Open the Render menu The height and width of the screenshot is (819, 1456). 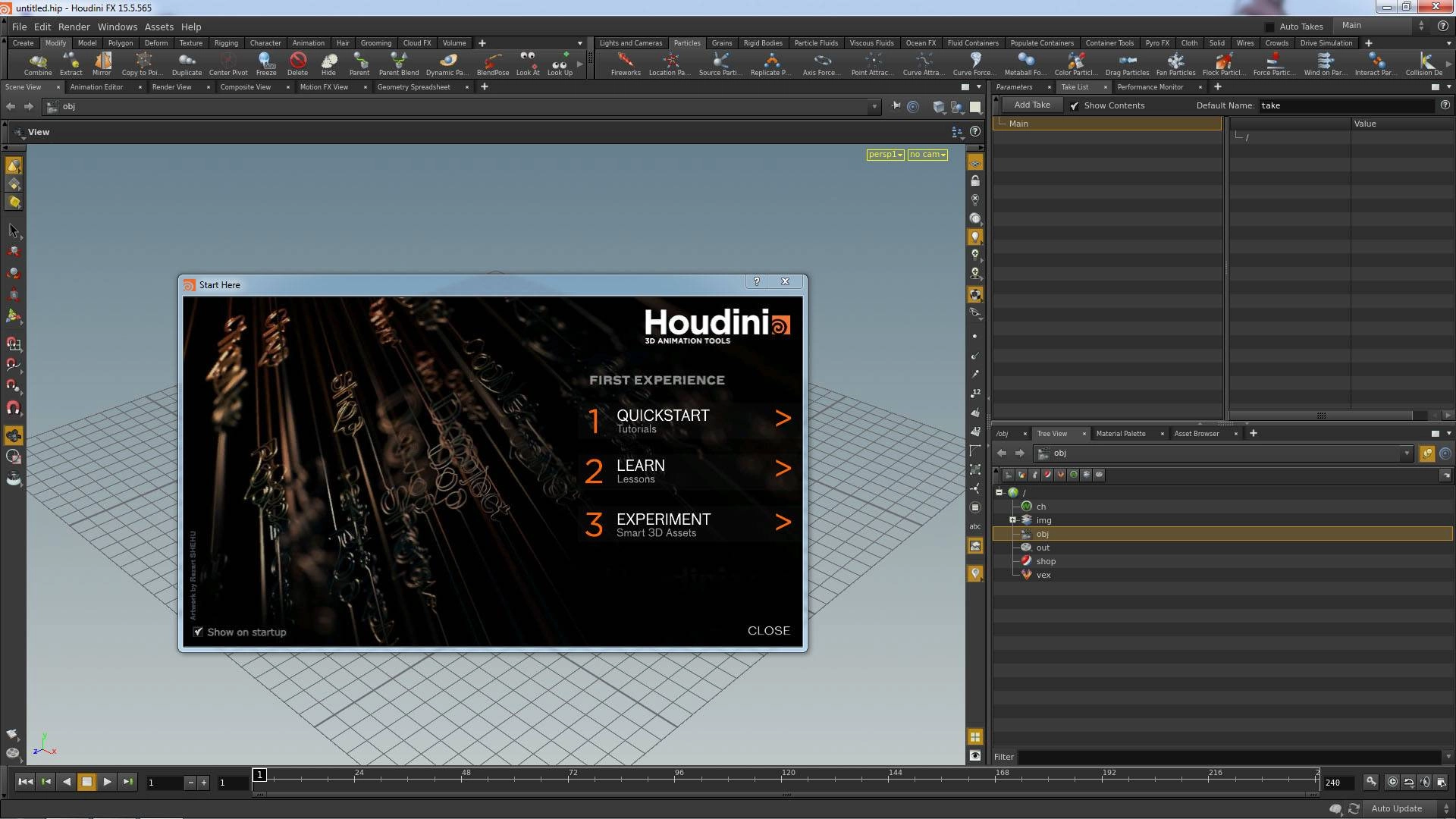click(74, 27)
